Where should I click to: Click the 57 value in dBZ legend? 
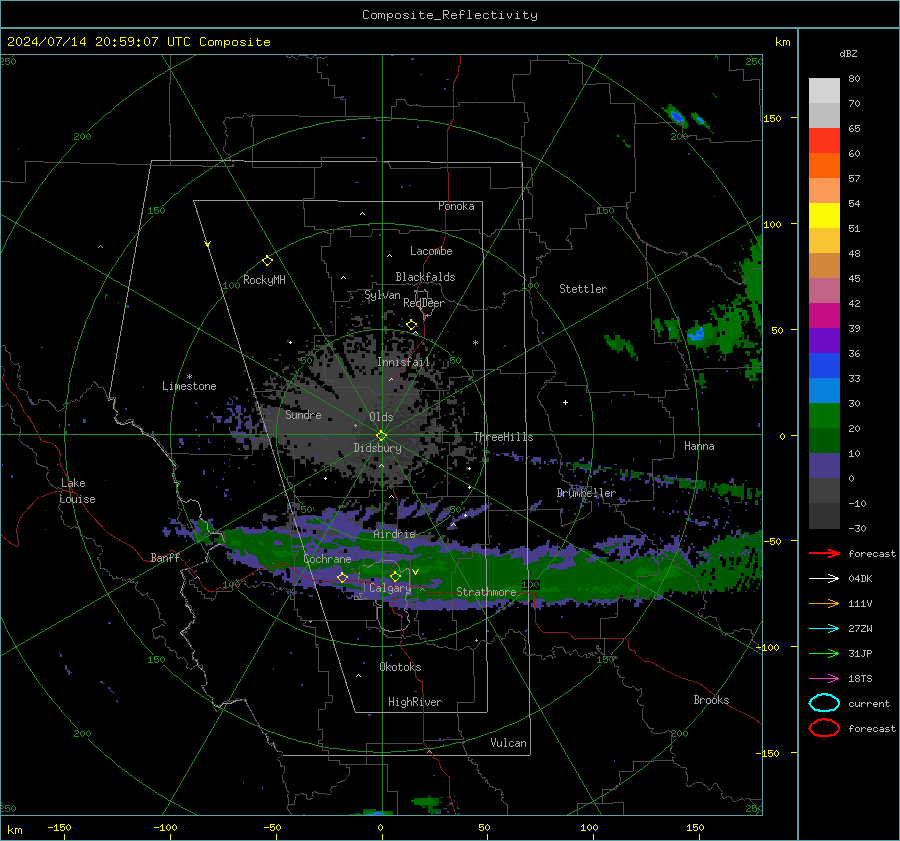point(854,179)
